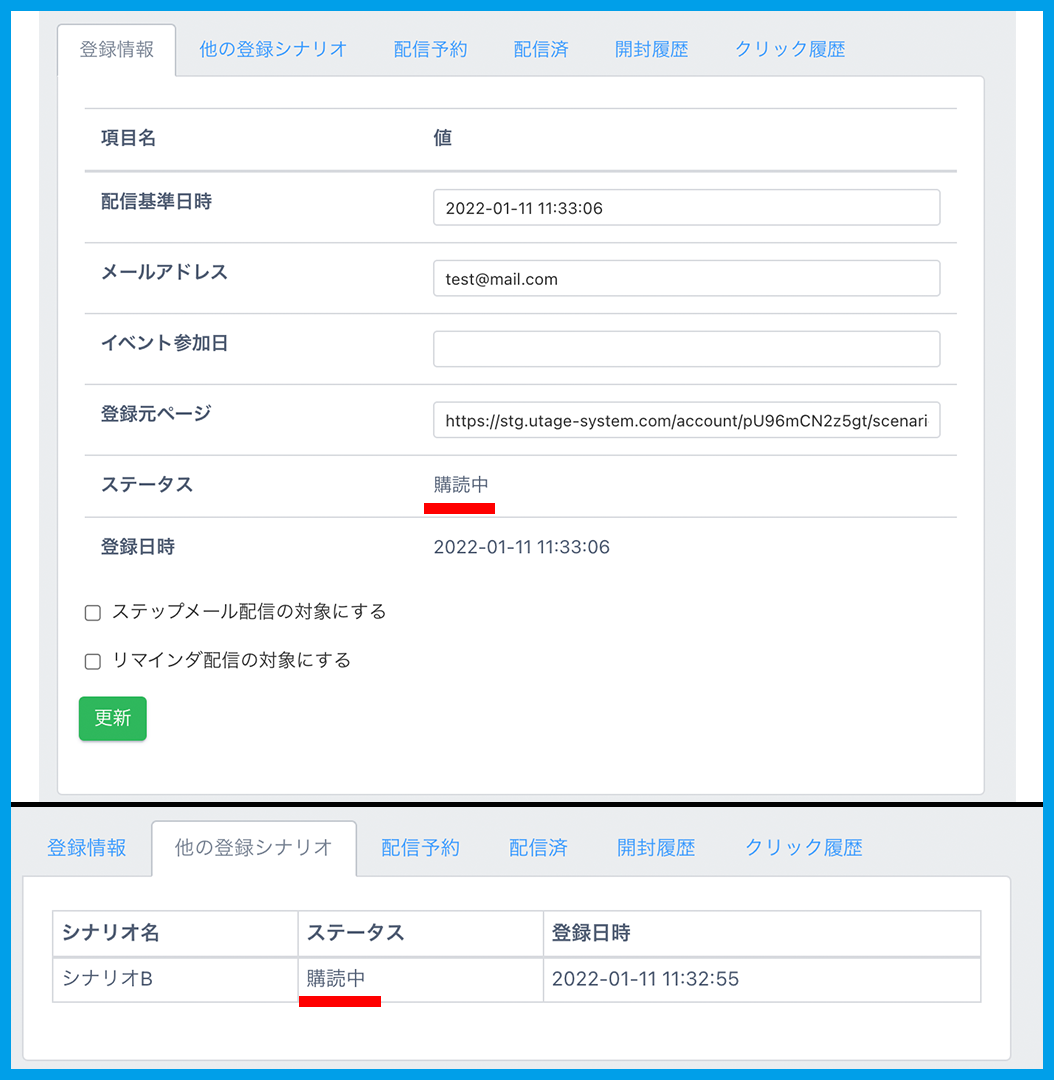View 配信済 tab in lower panel
The height and width of the screenshot is (1080, 1054).
point(538,848)
